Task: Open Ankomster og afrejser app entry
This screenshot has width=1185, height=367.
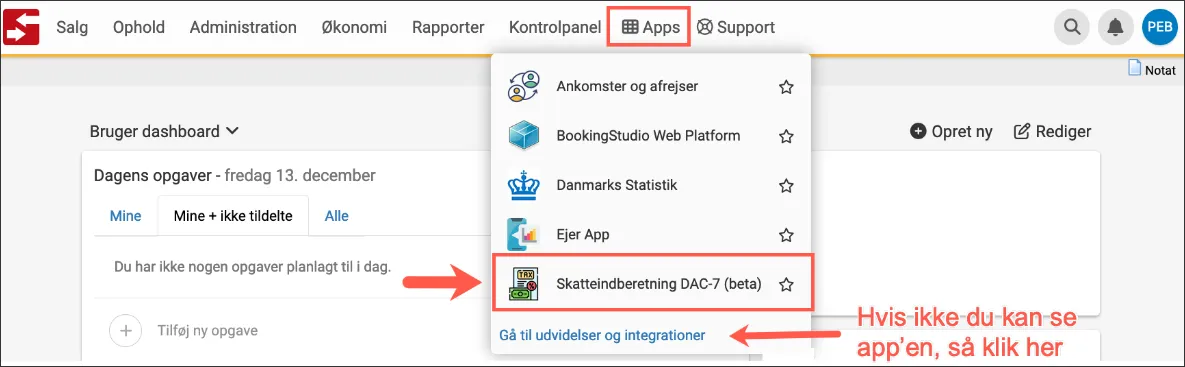Action: (x=651, y=86)
